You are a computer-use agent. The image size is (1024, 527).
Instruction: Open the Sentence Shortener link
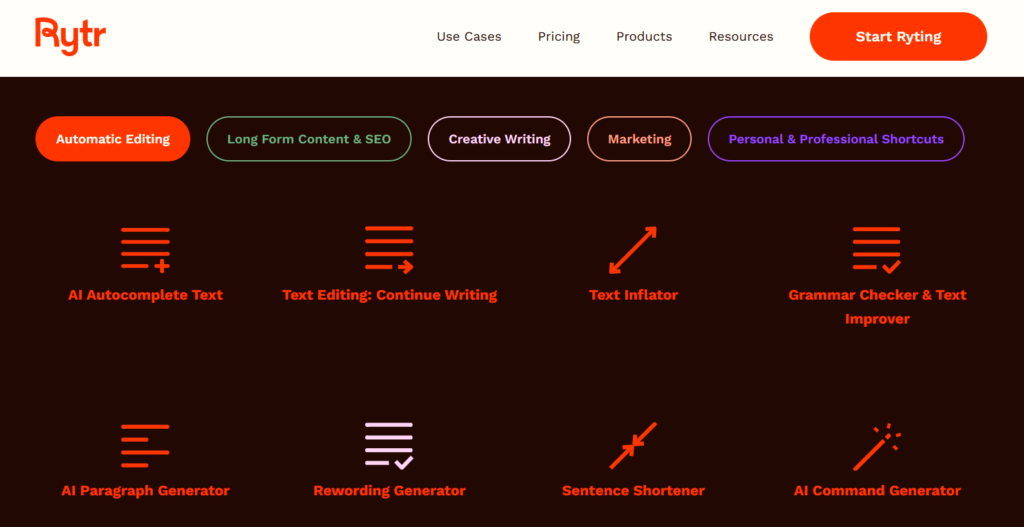tap(633, 491)
